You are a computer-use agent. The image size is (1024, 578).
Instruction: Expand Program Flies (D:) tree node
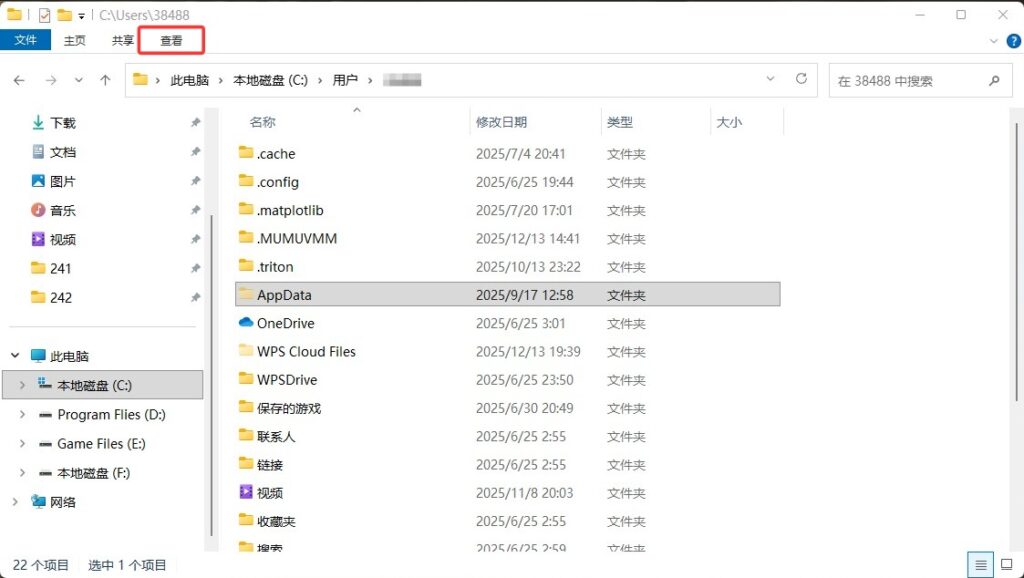click(x=22, y=415)
